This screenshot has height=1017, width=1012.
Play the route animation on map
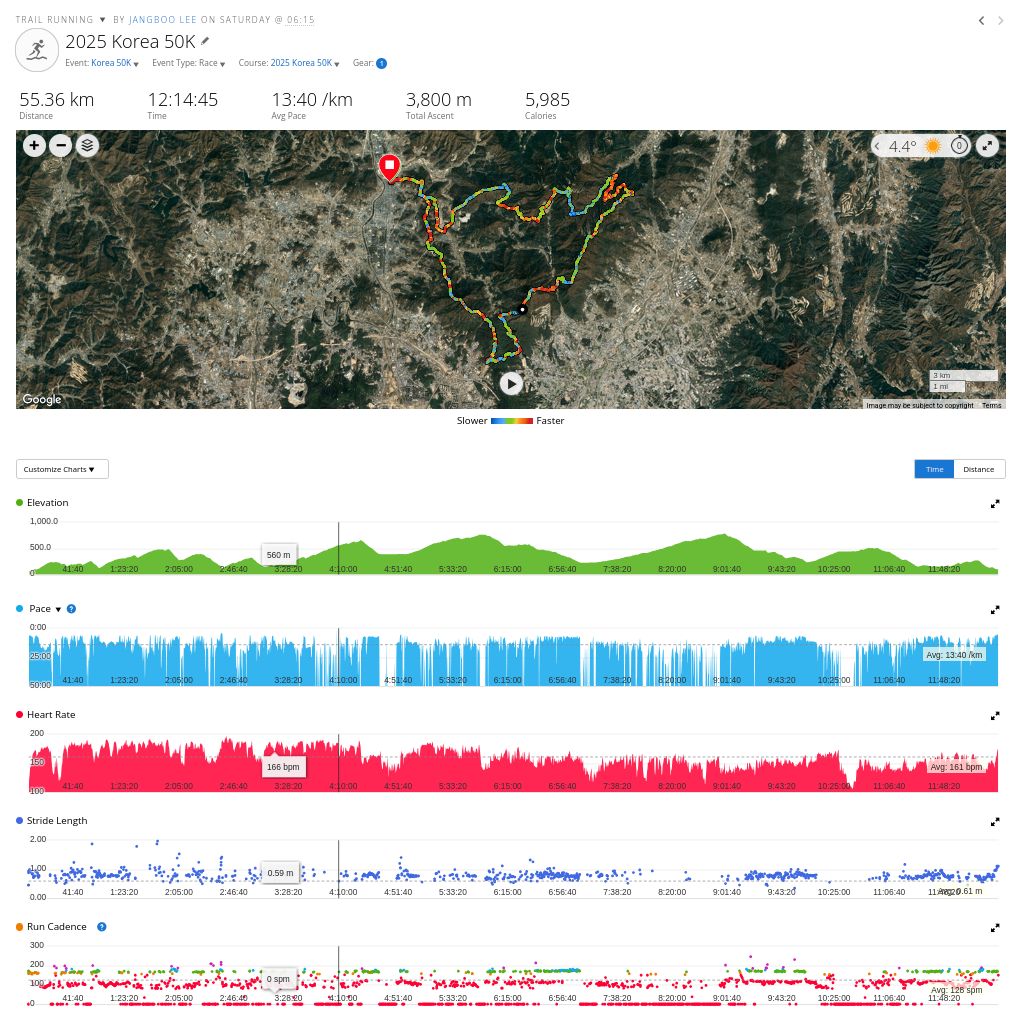click(511, 384)
